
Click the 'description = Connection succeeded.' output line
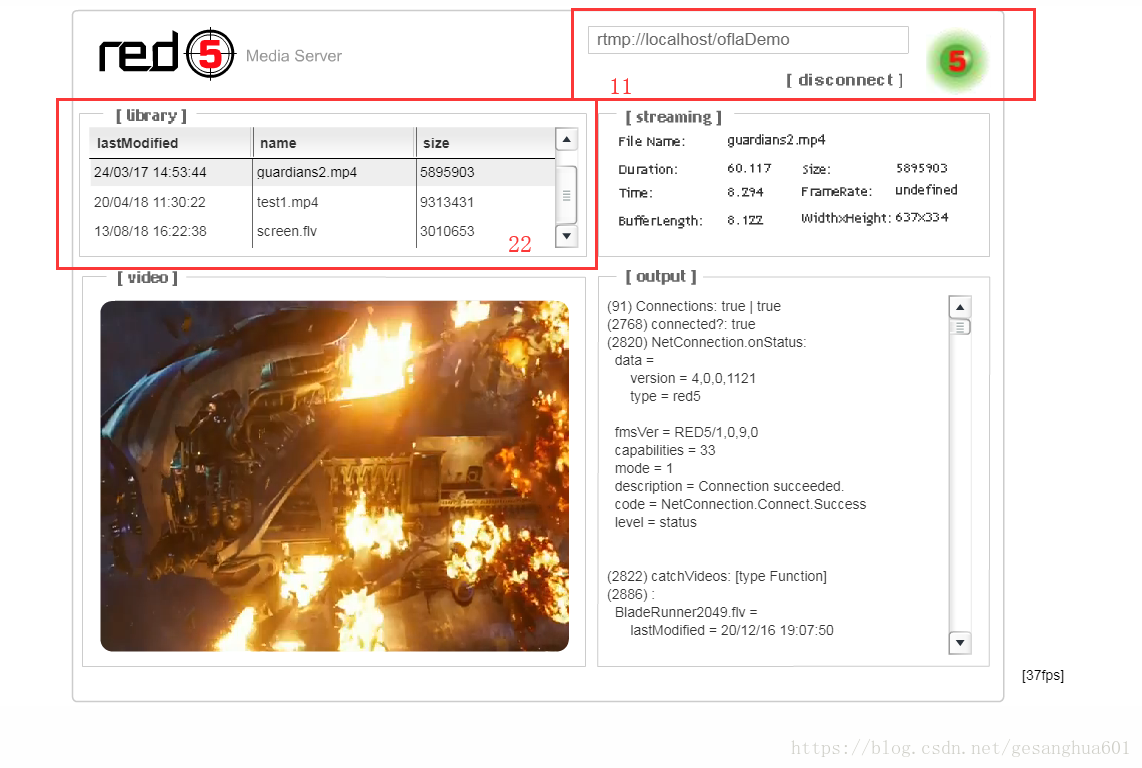[x=729, y=486]
